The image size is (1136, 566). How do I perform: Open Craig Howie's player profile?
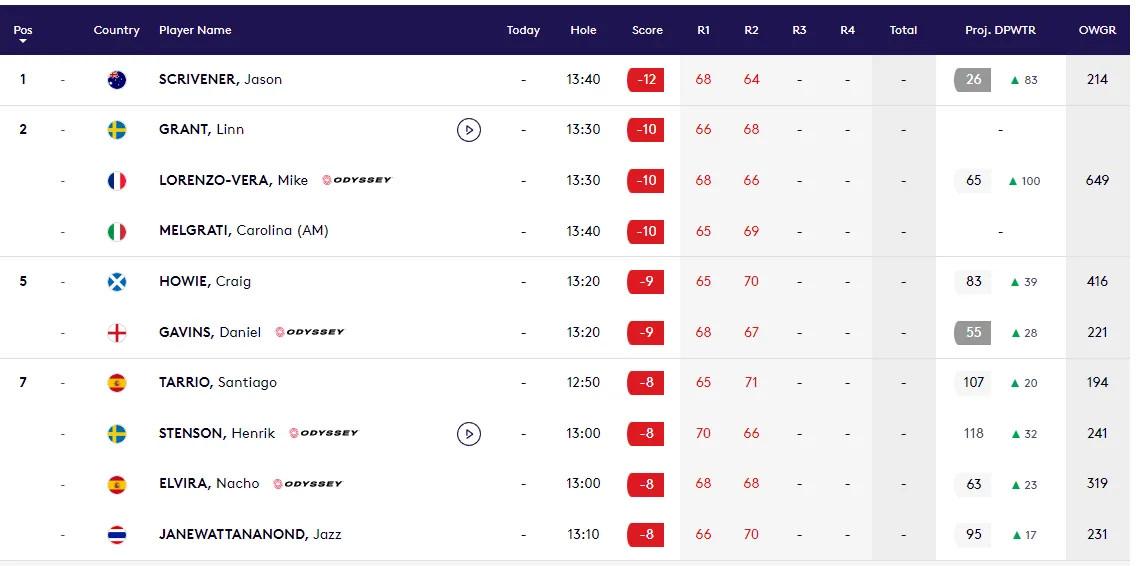pos(205,282)
